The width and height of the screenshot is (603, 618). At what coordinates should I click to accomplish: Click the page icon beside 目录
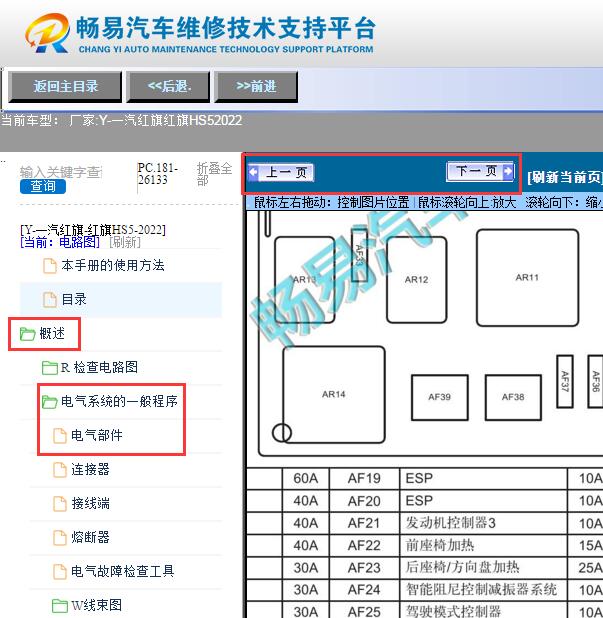(x=50, y=300)
